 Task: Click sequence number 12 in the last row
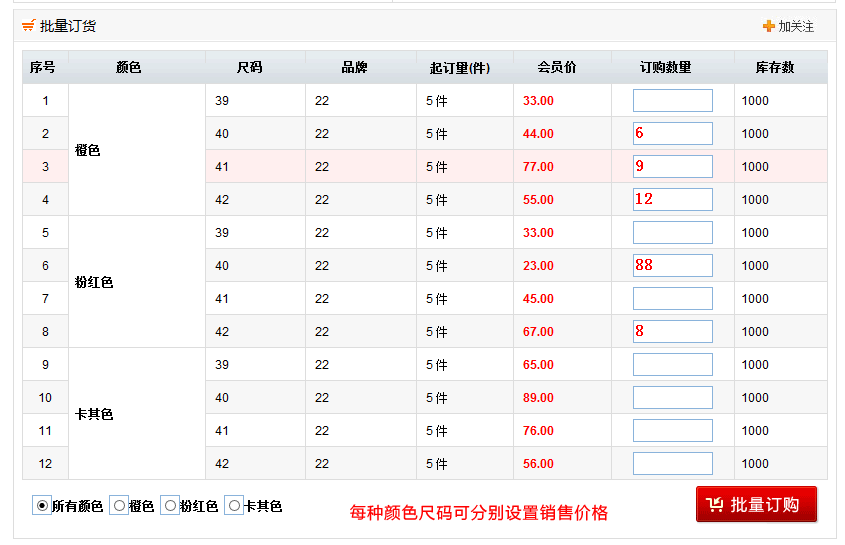point(45,464)
